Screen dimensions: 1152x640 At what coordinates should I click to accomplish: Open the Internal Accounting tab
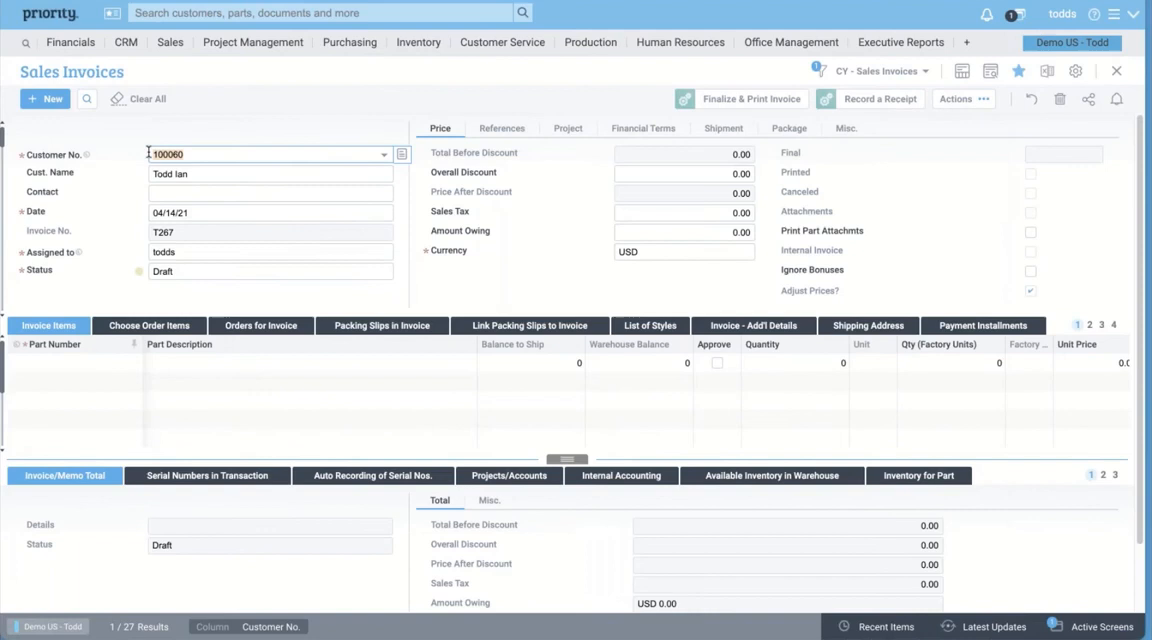pos(622,476)
